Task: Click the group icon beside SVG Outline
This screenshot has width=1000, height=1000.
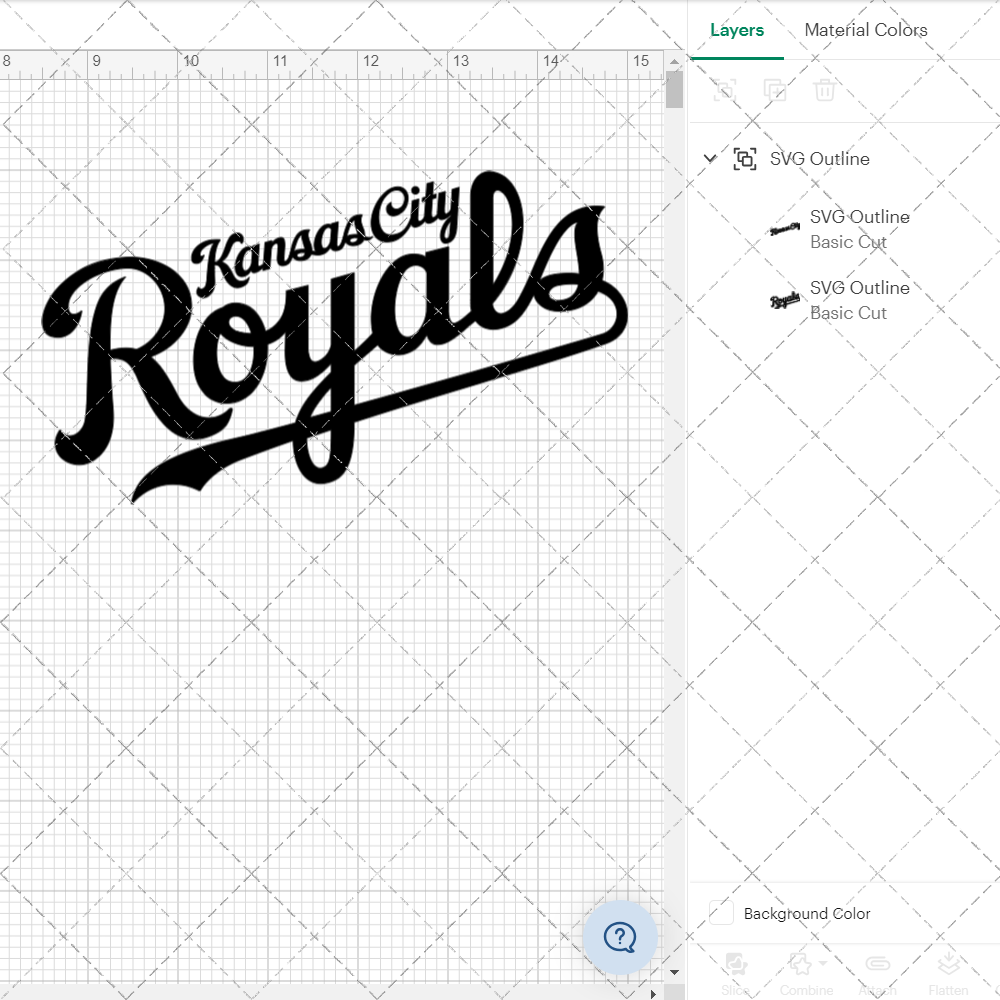Action: 745,158
